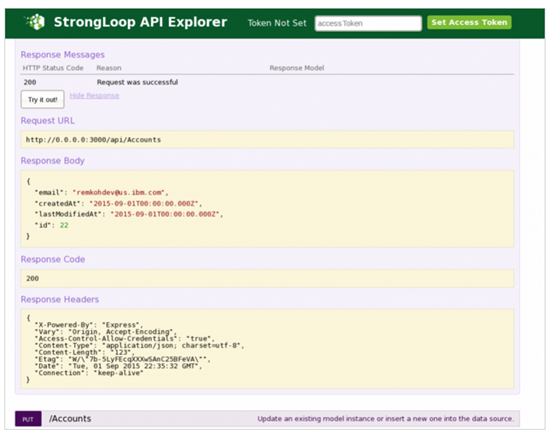Click the 'HTTP Status Code' column header
The image size is (553, 434).
[x=53, y=68]
